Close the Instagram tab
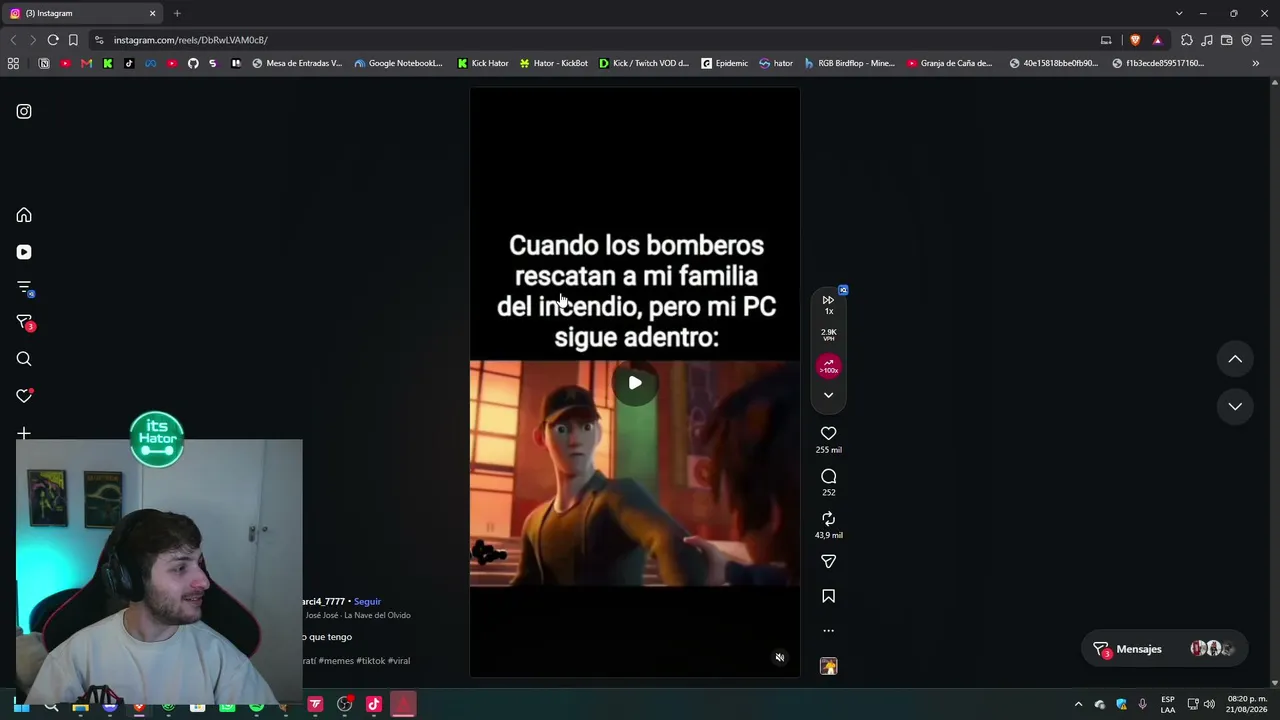Viewport: 1280px width, 720px height. click(153, 13)
